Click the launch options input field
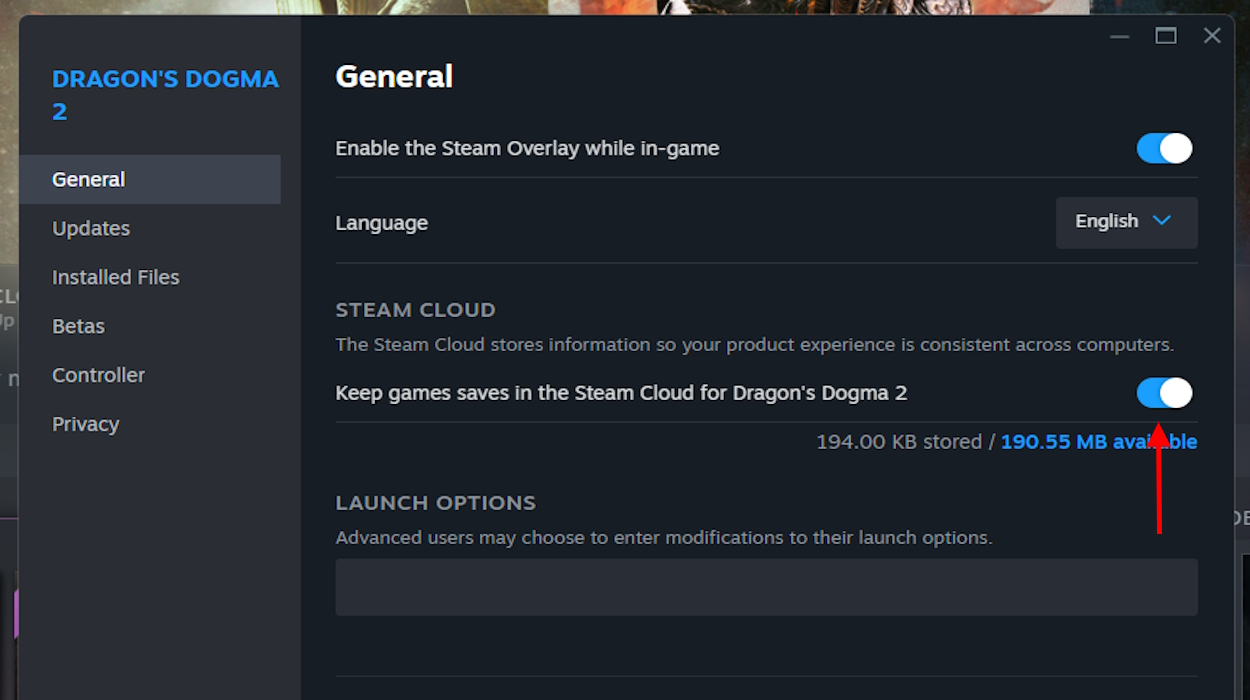This screenshot has height=700, width=1250. pyautogui.click(x=766, y=587)
